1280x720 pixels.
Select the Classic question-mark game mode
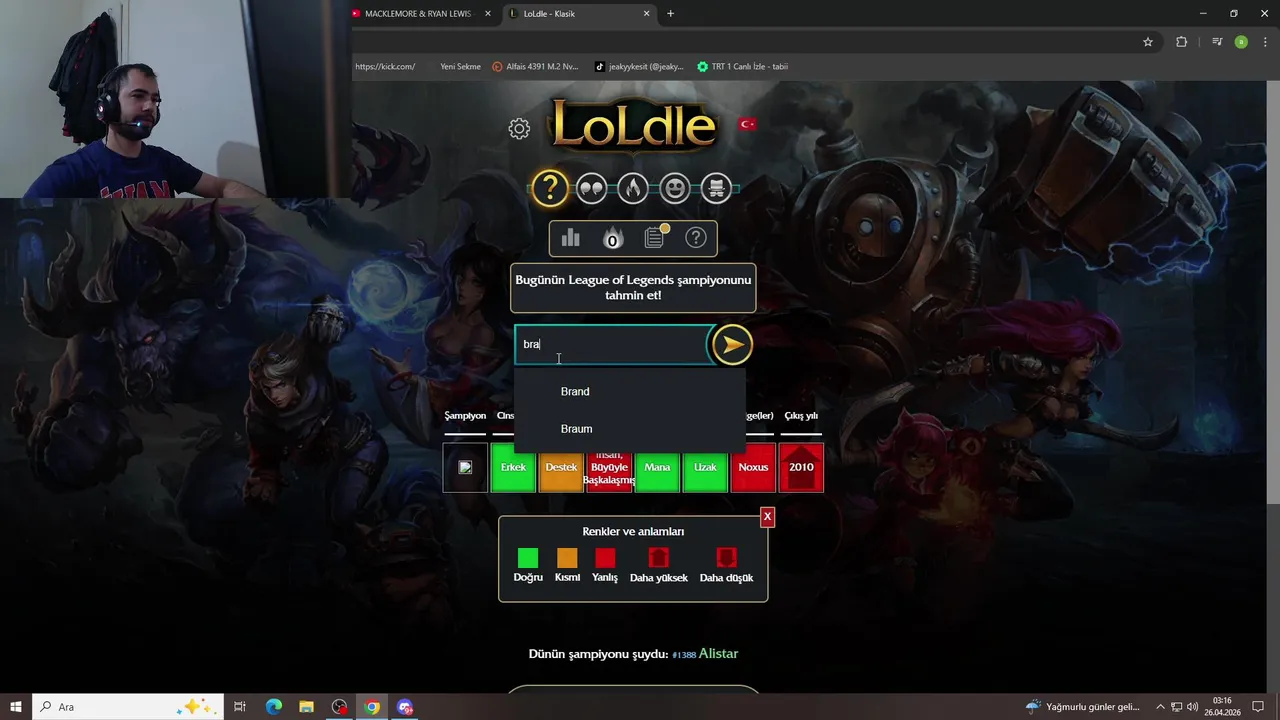tap(550, 188)
